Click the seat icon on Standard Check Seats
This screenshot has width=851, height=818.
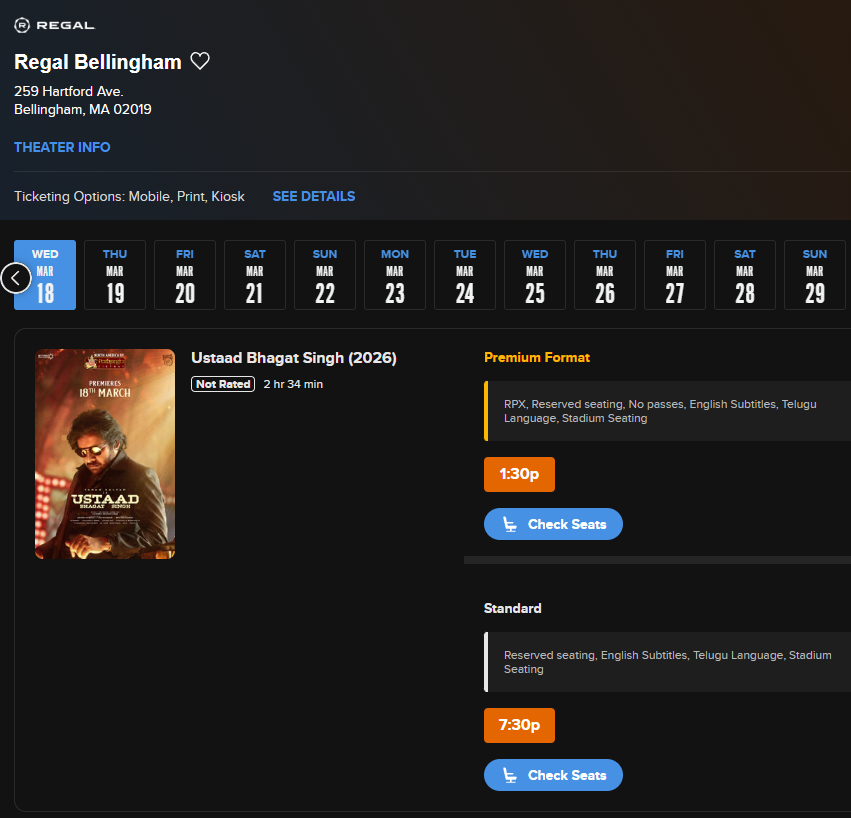click(x=511, y=774)
